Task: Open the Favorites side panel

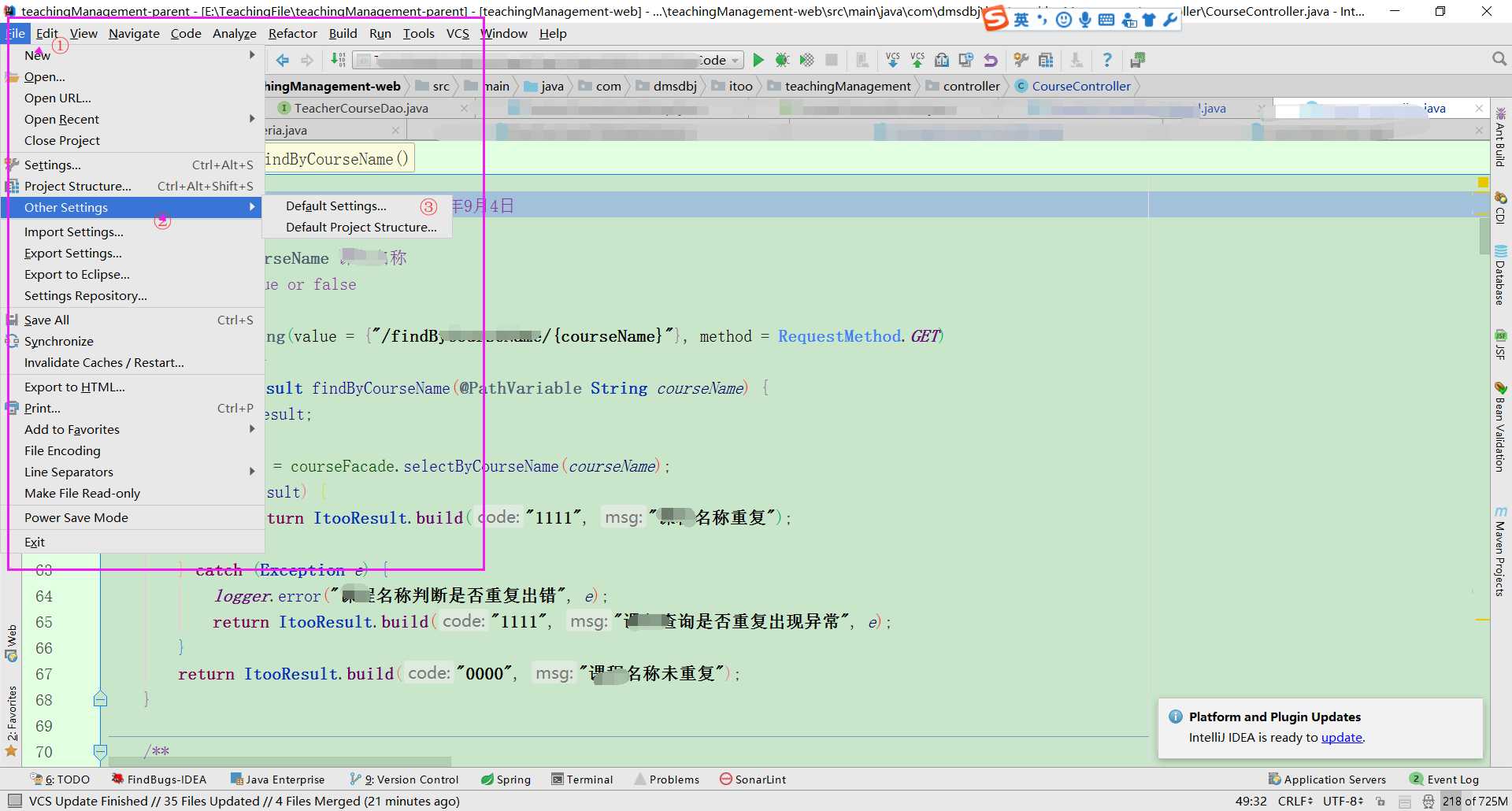Action: point(11,720)
